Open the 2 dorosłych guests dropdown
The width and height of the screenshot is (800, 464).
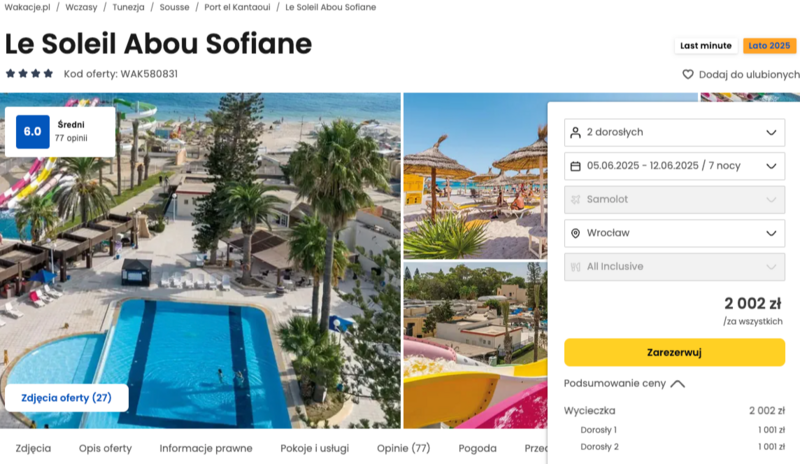pos(674,133)
